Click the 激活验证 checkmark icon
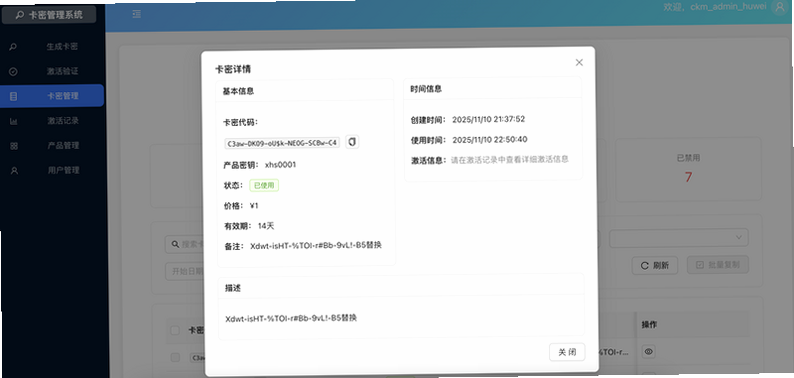Viewport: 794px width, 378px height. [x=14, y=71]
